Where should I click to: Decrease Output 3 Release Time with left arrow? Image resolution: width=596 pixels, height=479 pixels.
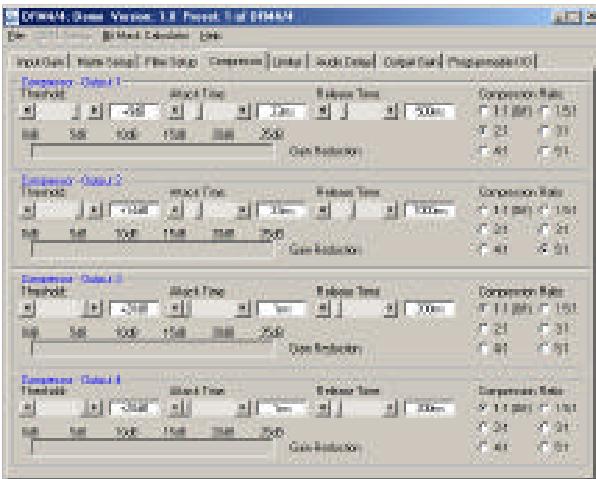click(x=323, y=309)
